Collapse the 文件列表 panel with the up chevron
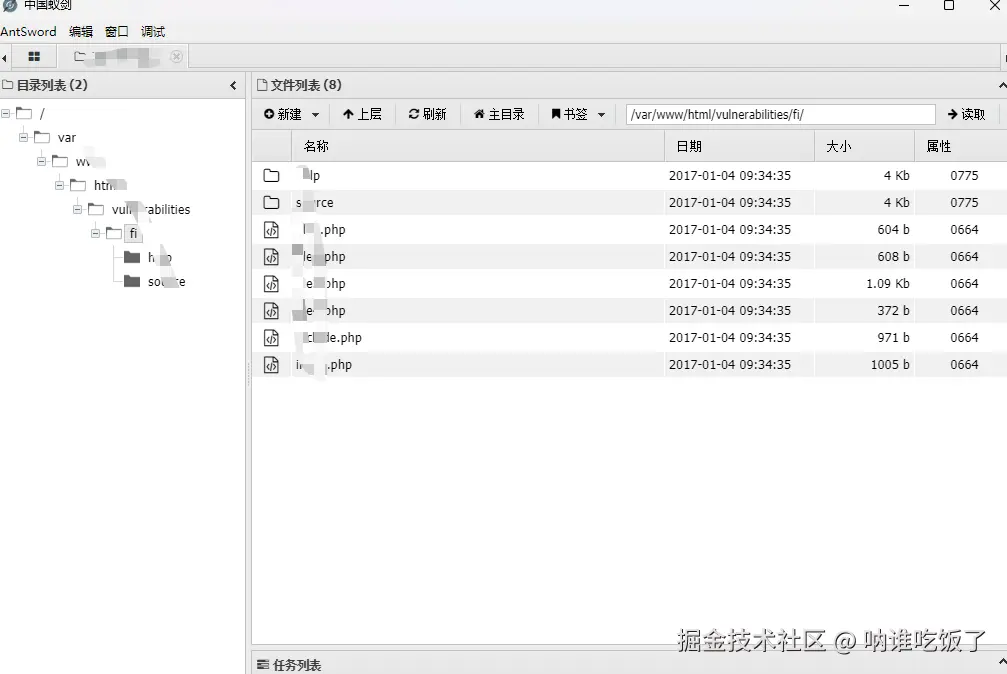The image size is (1007, 674). (x=1002, y=85)
